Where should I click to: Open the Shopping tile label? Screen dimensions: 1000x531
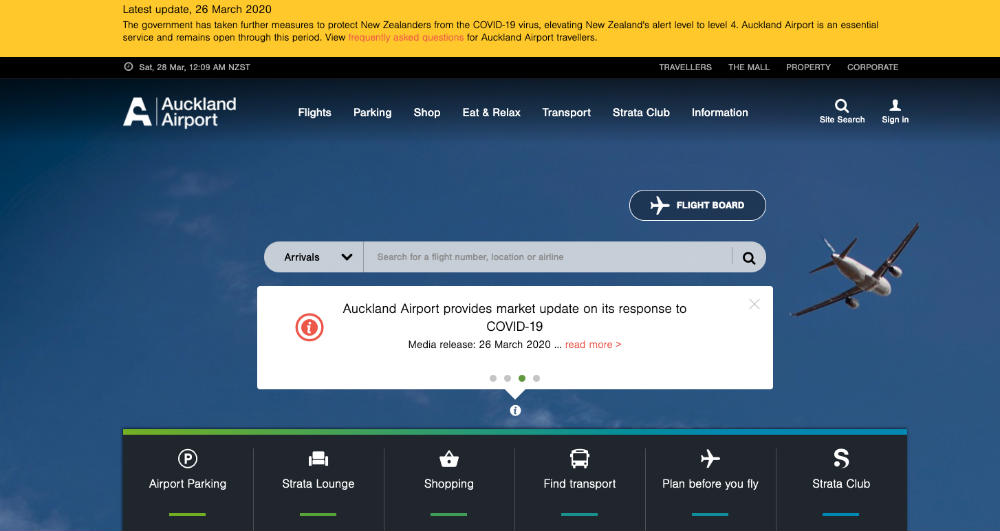click(449, 484)
